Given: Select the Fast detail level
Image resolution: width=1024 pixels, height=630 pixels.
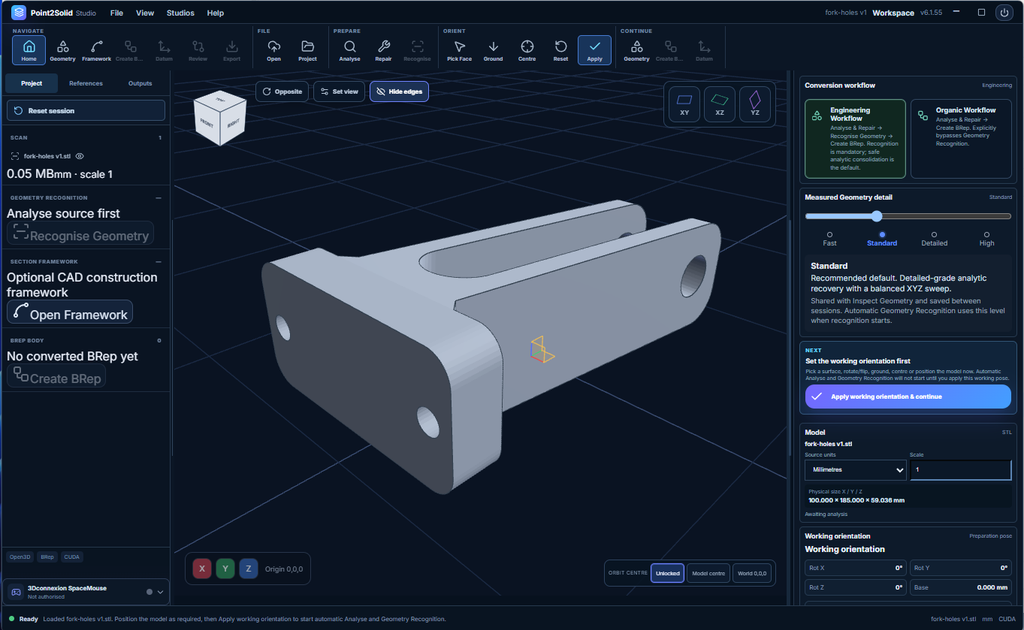Looking at the screenshot, I should pos(829,238).
